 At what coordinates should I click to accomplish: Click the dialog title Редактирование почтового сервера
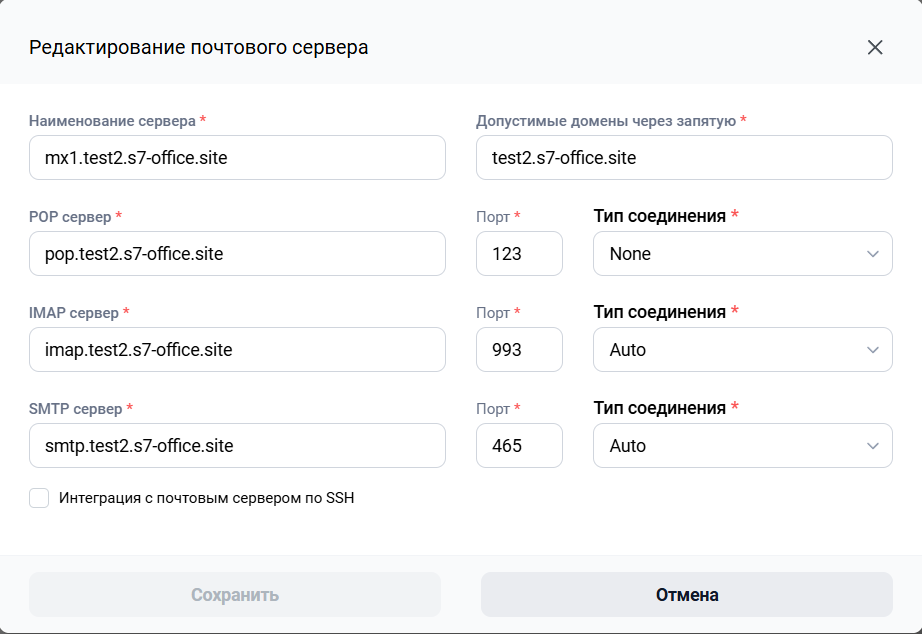[x=199, y=48]
